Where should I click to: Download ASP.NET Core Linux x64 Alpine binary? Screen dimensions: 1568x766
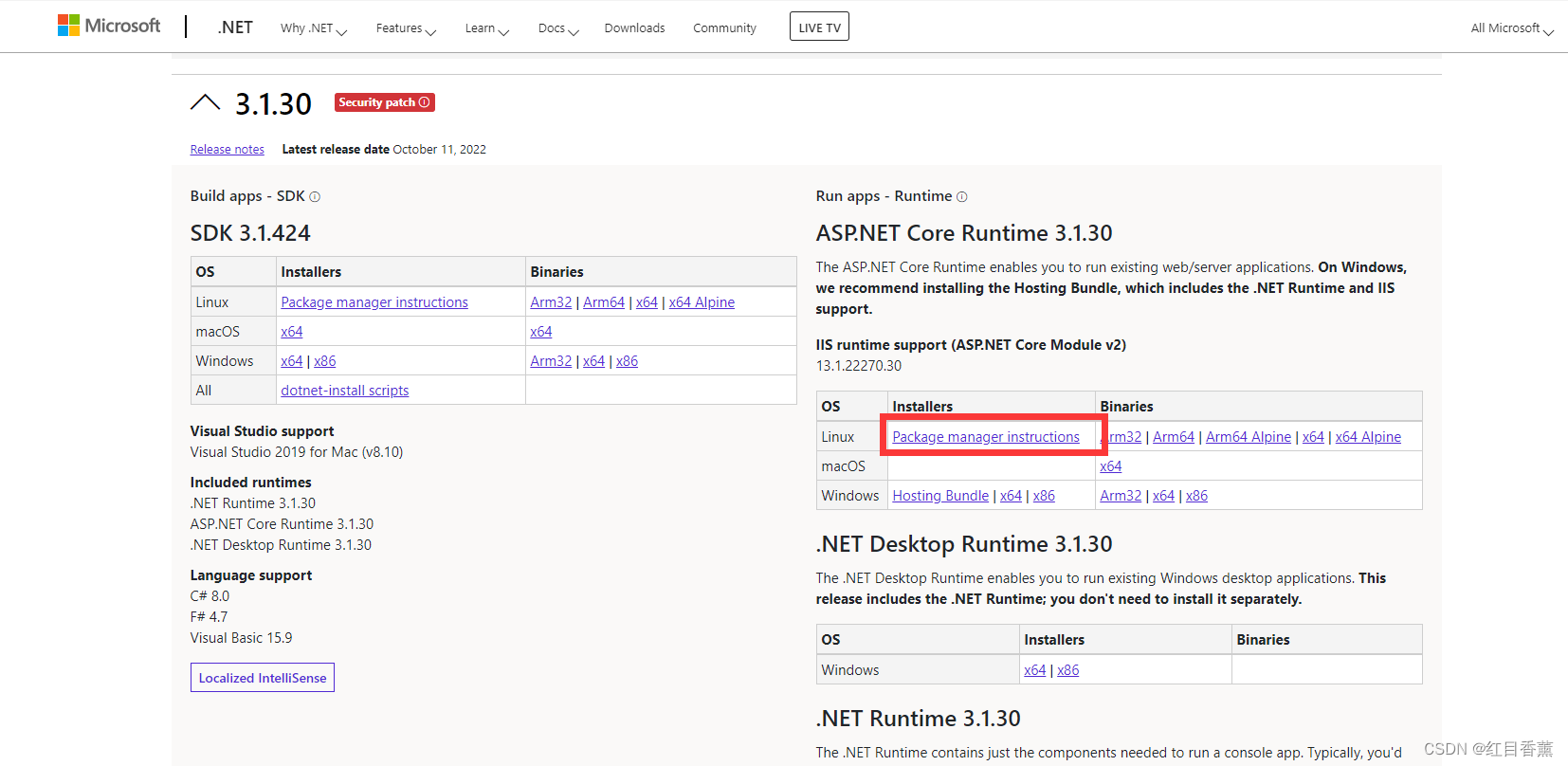pyautogui.click(x=1368, y=437)
